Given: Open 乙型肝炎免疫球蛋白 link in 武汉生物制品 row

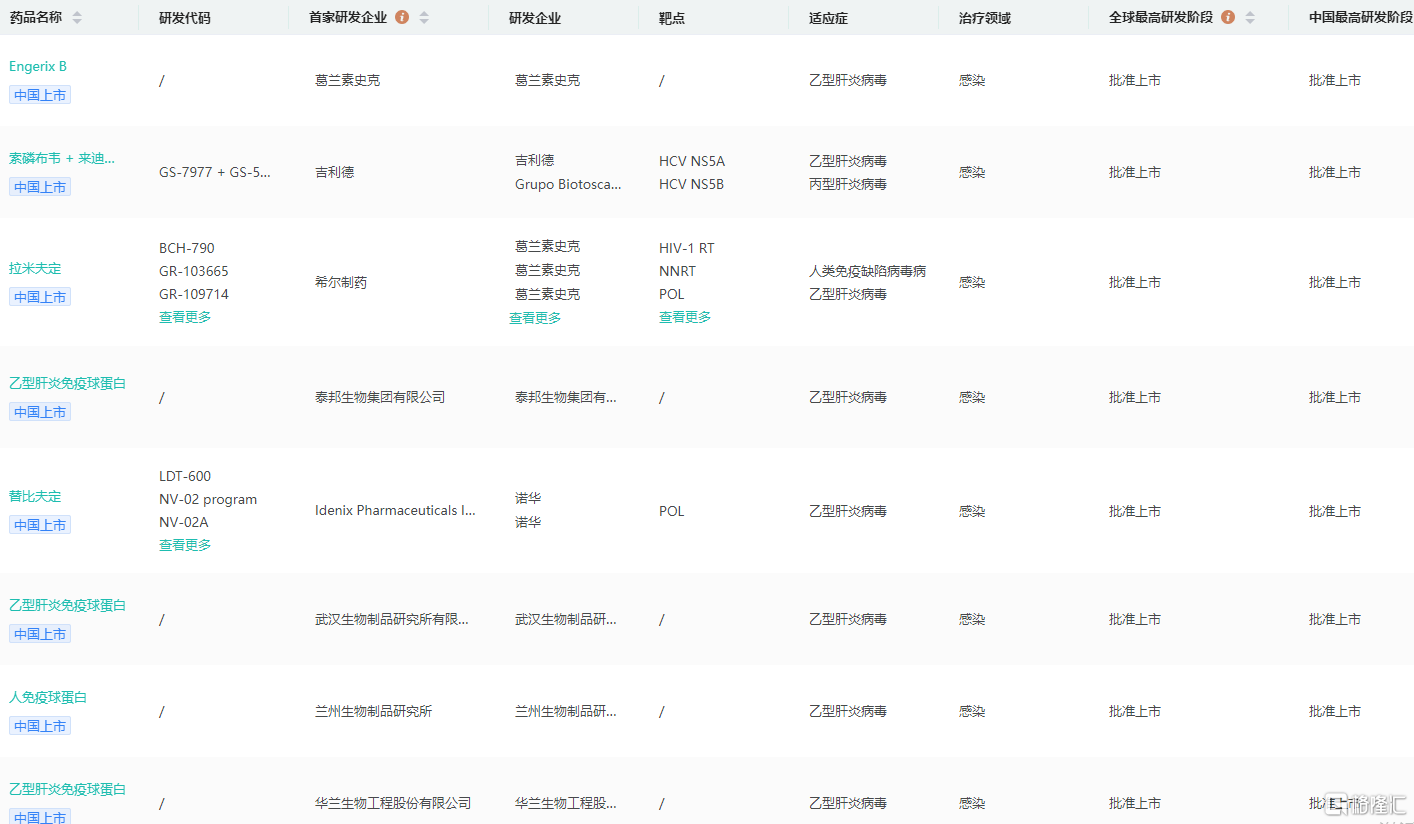Looking at the screenshot, I should point(68,605).
